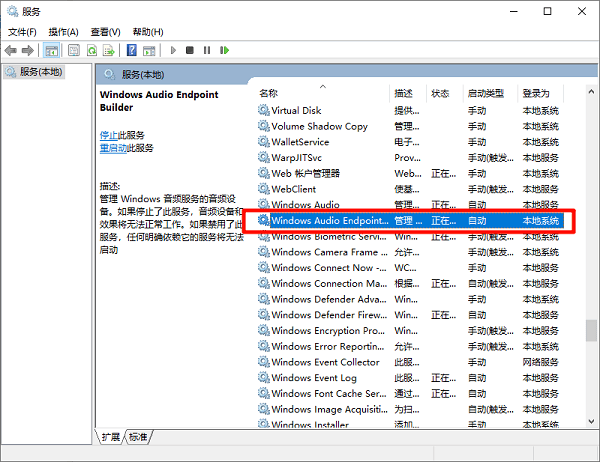The width and height of the screenshot is (600, 462).
Task: Select Windows Font Cache Service row
Action: [410, 393]
